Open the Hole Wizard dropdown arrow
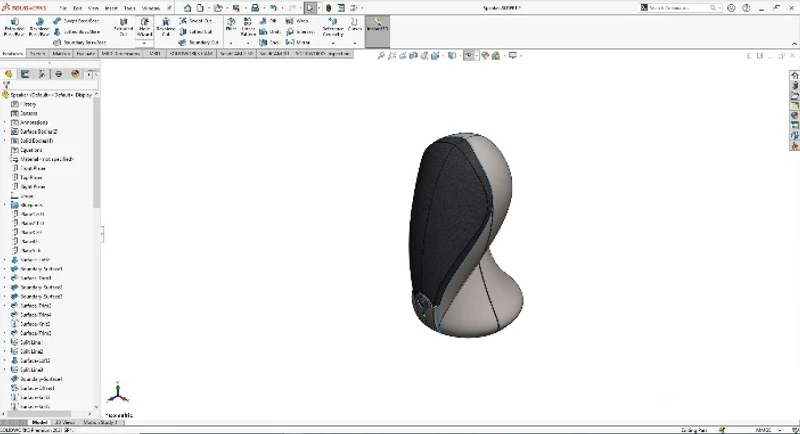The height and width of the screenshot is (434, 800). pyautogui.click(x=144, y=43)
